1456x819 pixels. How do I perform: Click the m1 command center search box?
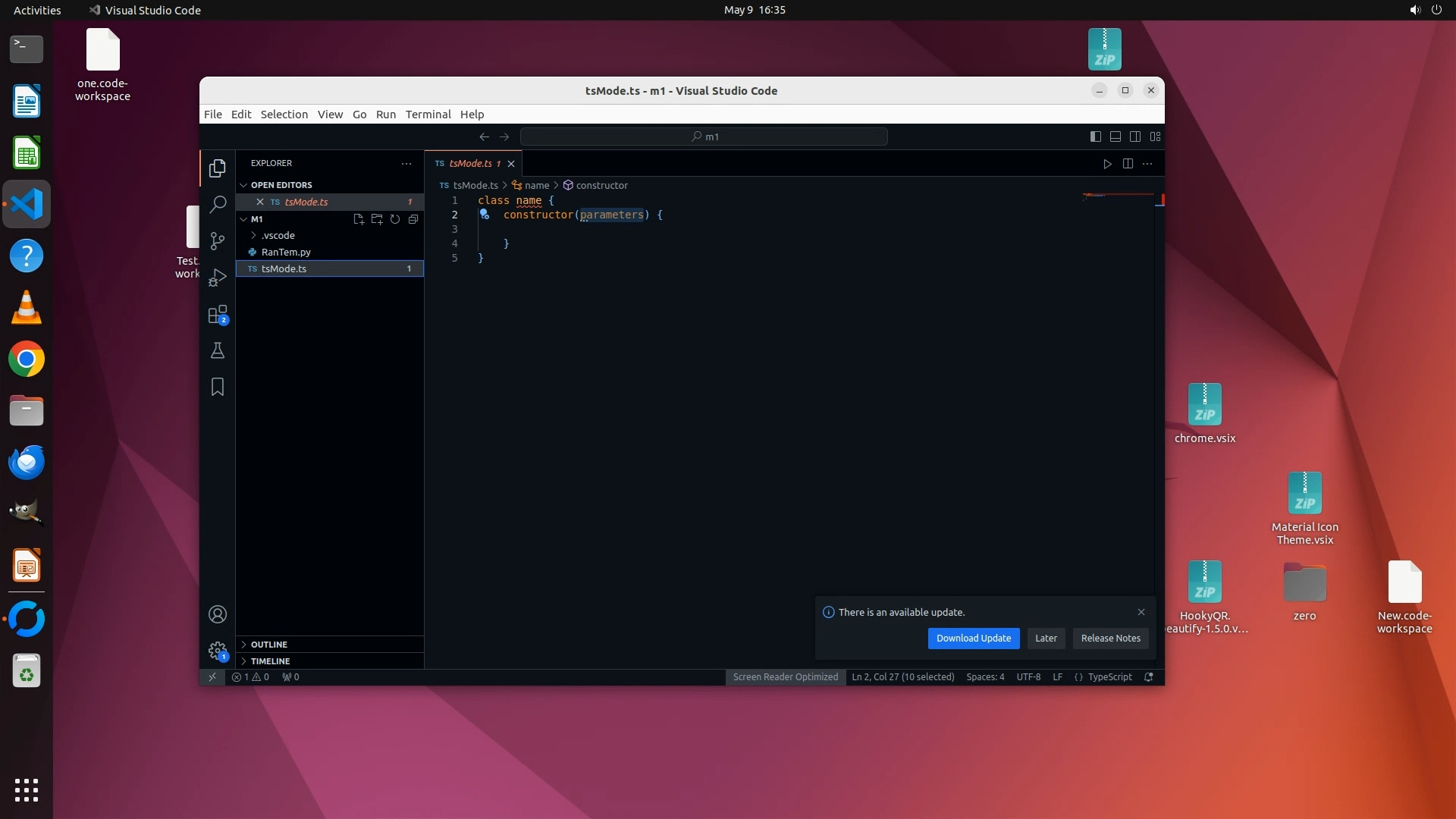[704, 136]
